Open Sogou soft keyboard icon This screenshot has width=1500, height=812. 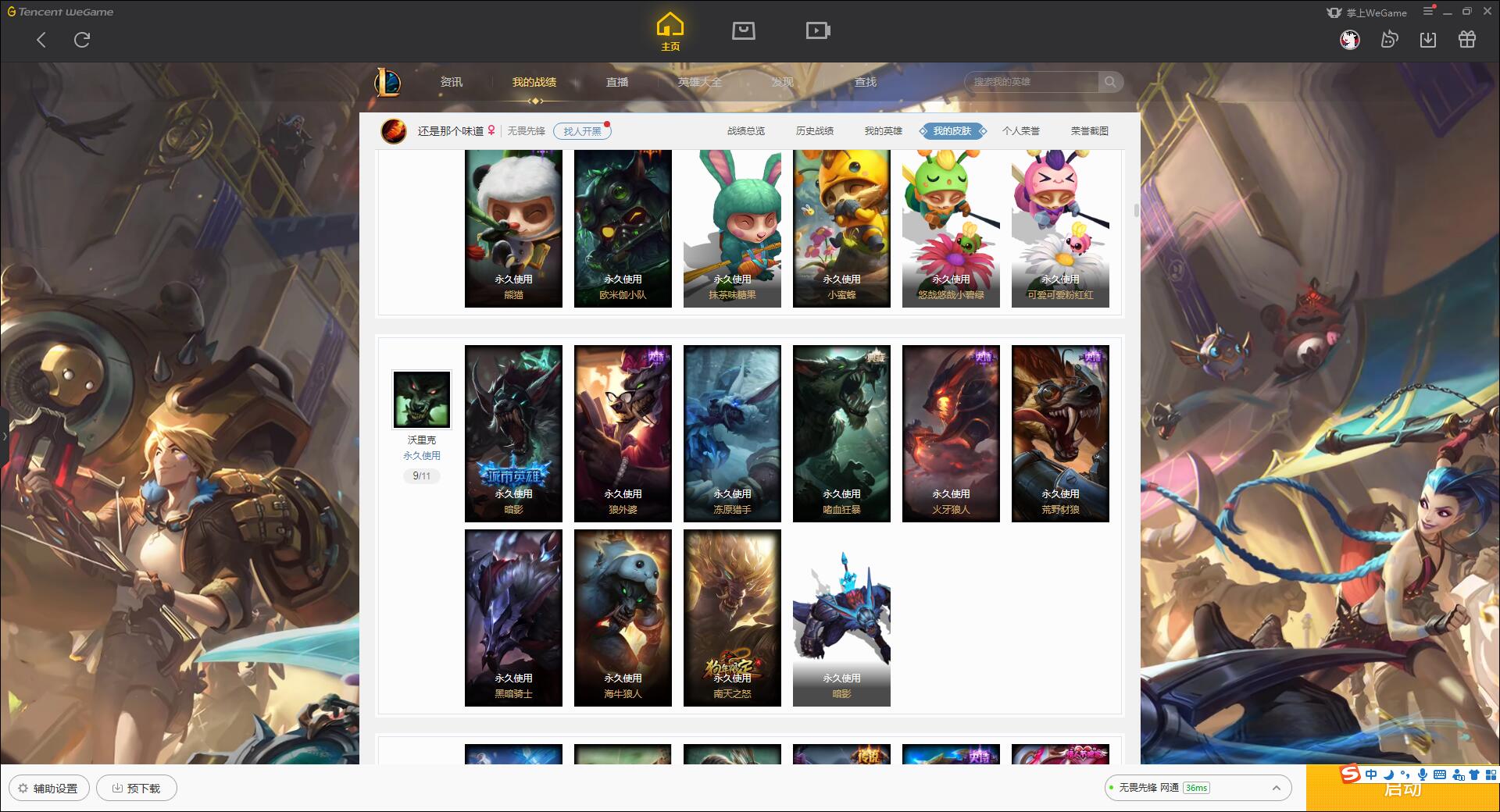tap(1440, 775)
